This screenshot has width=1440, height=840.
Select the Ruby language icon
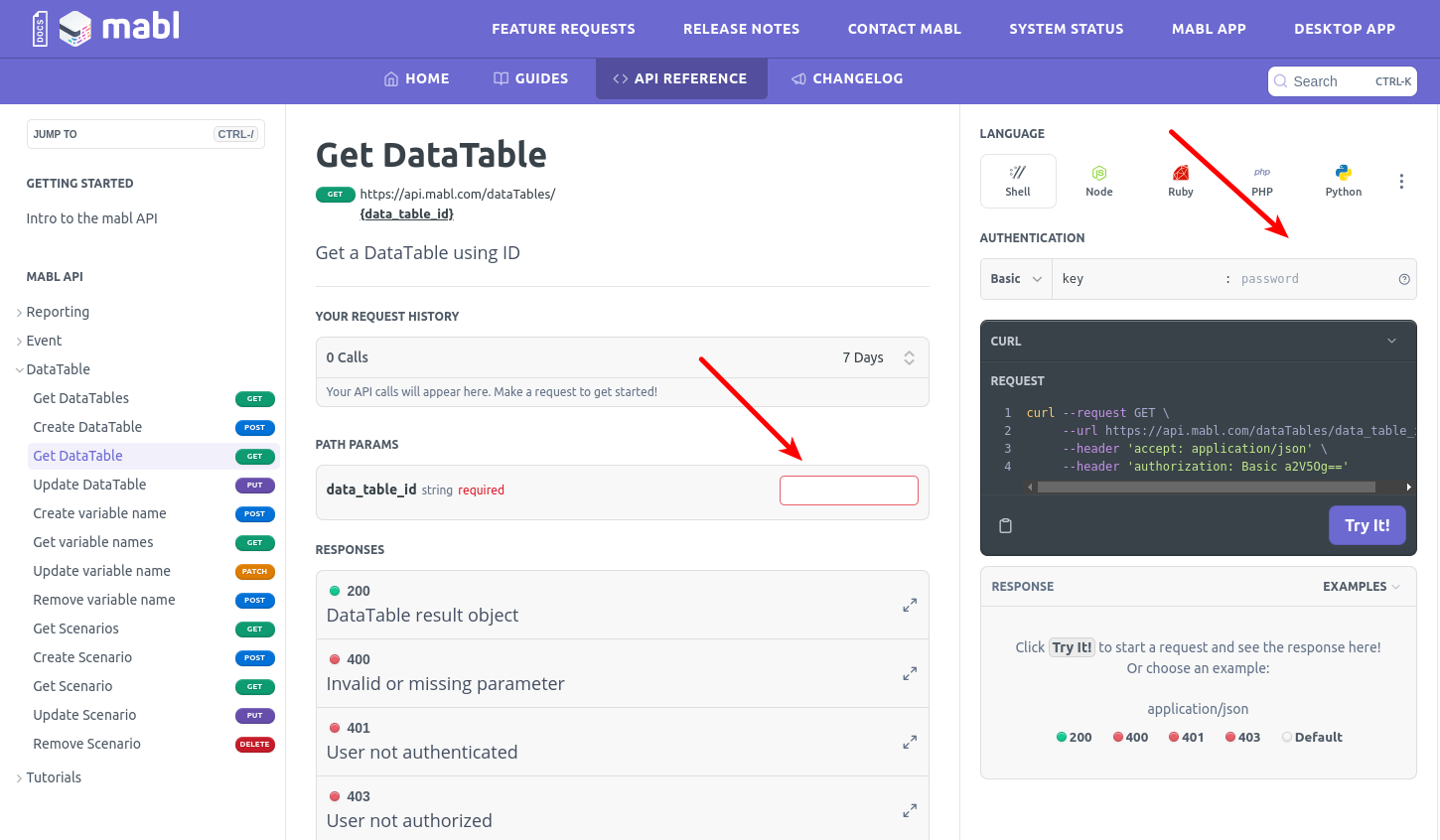(x=1181, y=181)
